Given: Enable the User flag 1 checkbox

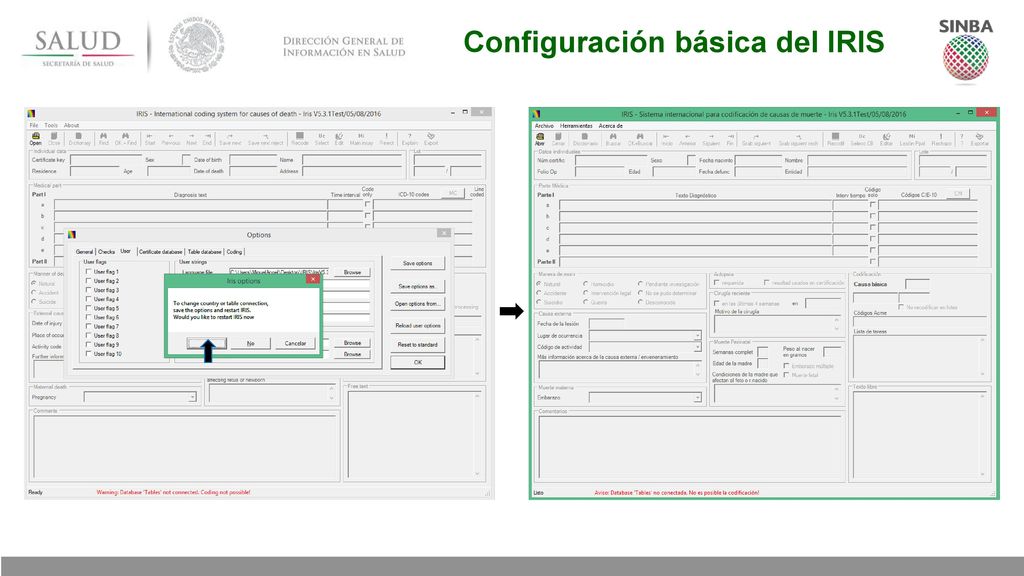Looking at the screenshot, I should (x=89, y=272).
